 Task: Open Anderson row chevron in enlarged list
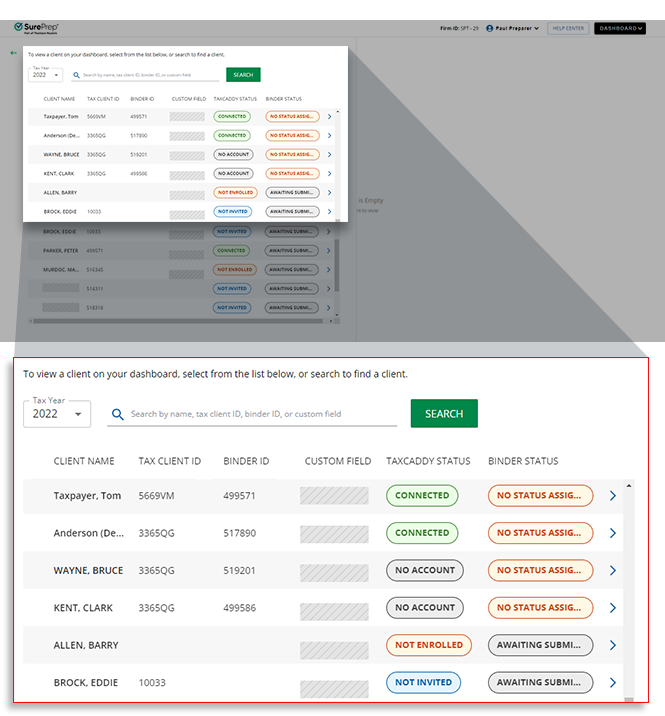pos(612,533)
